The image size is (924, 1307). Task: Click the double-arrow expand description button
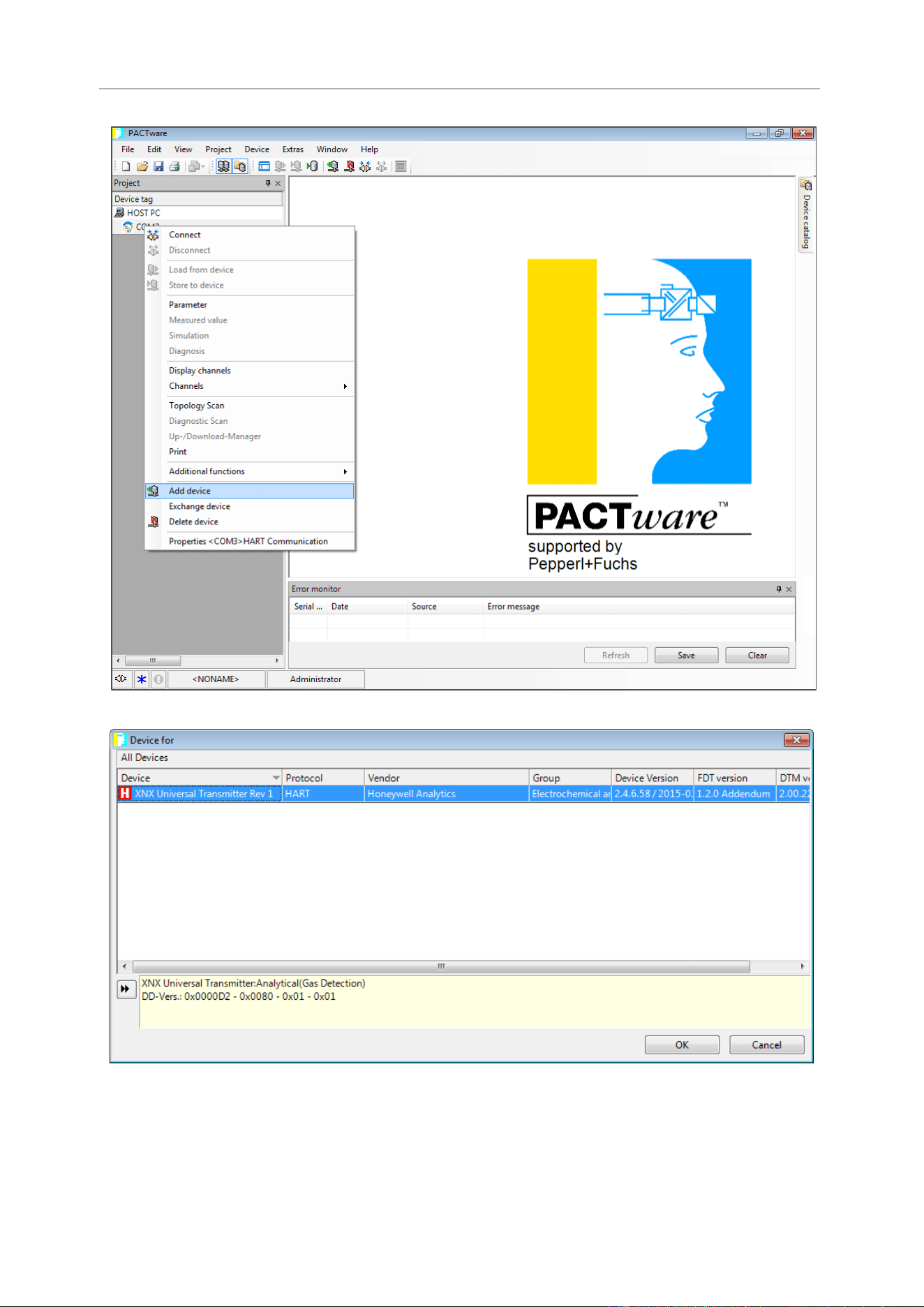126,989
